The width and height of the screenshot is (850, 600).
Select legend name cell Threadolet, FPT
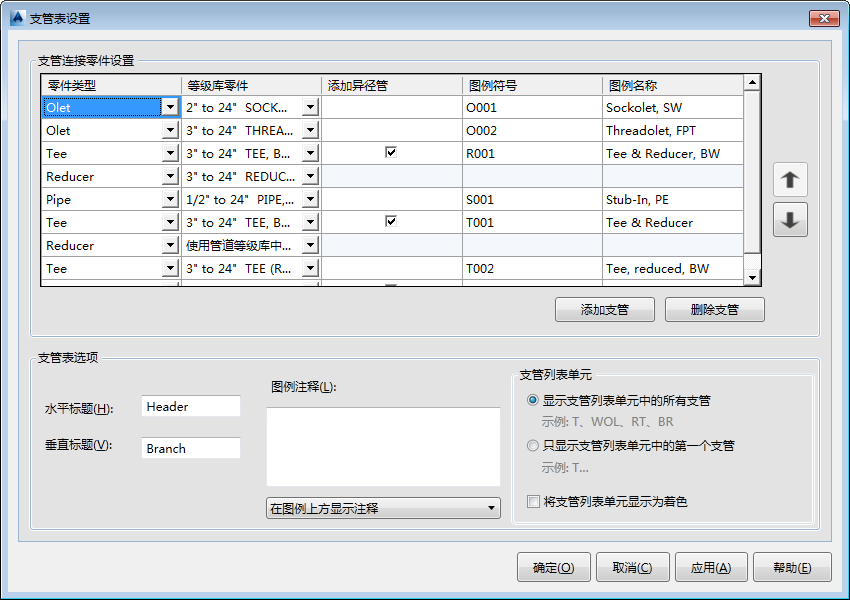point(673,130)
